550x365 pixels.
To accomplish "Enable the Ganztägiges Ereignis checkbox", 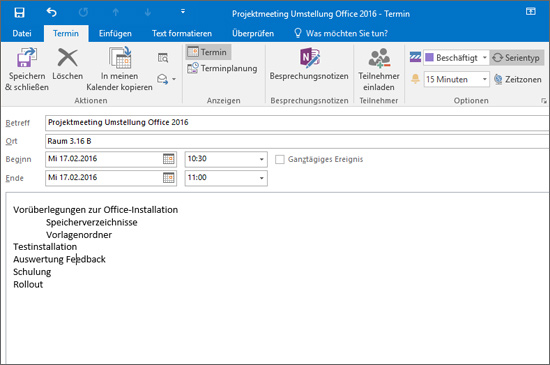I will 280,160.
